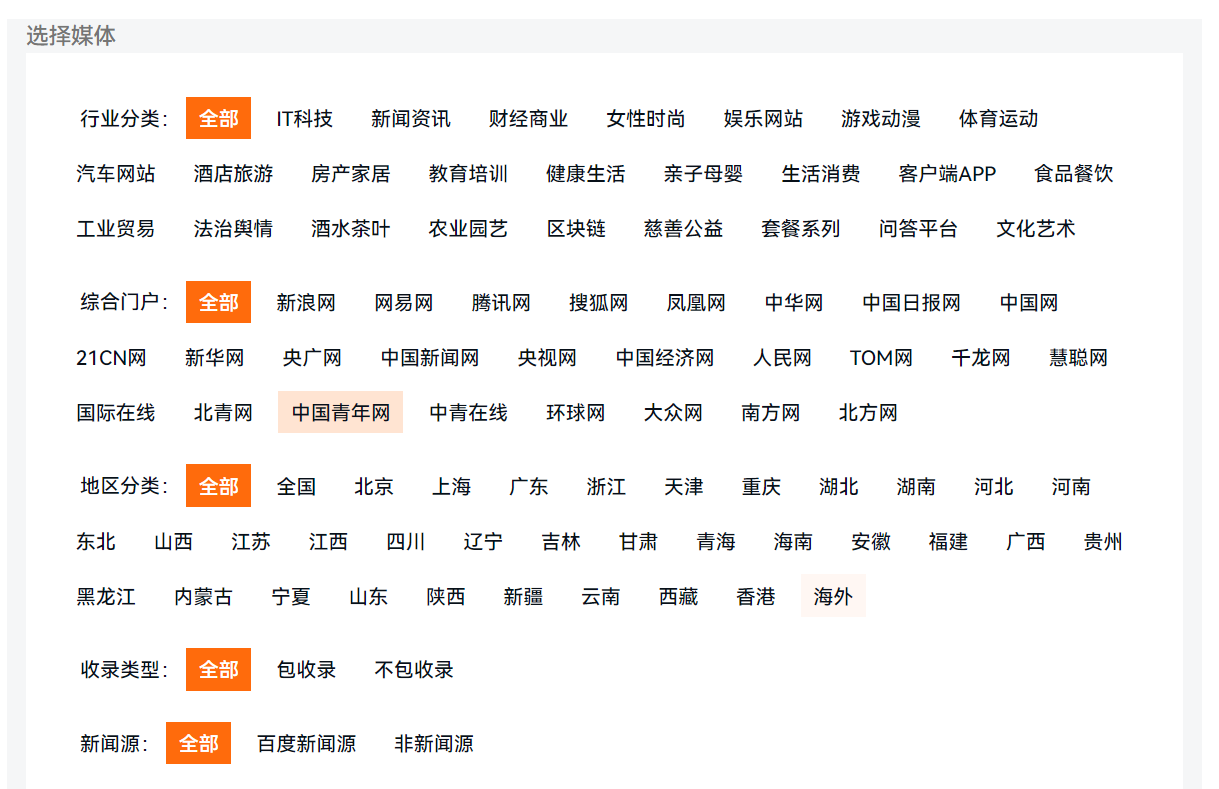Select 全部 in 地区分类 row
Screen dimensions: 1219x789
point(218,486)
